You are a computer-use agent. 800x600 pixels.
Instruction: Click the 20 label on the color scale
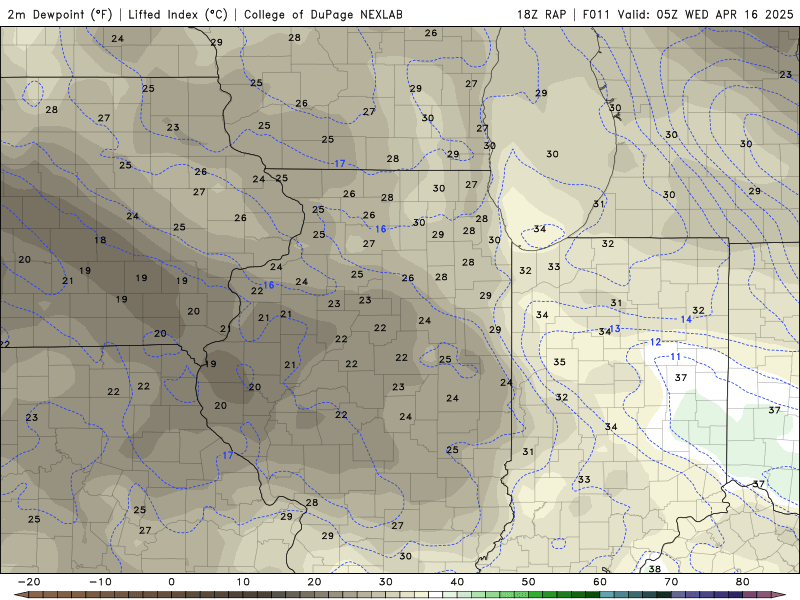coord(314,582)
